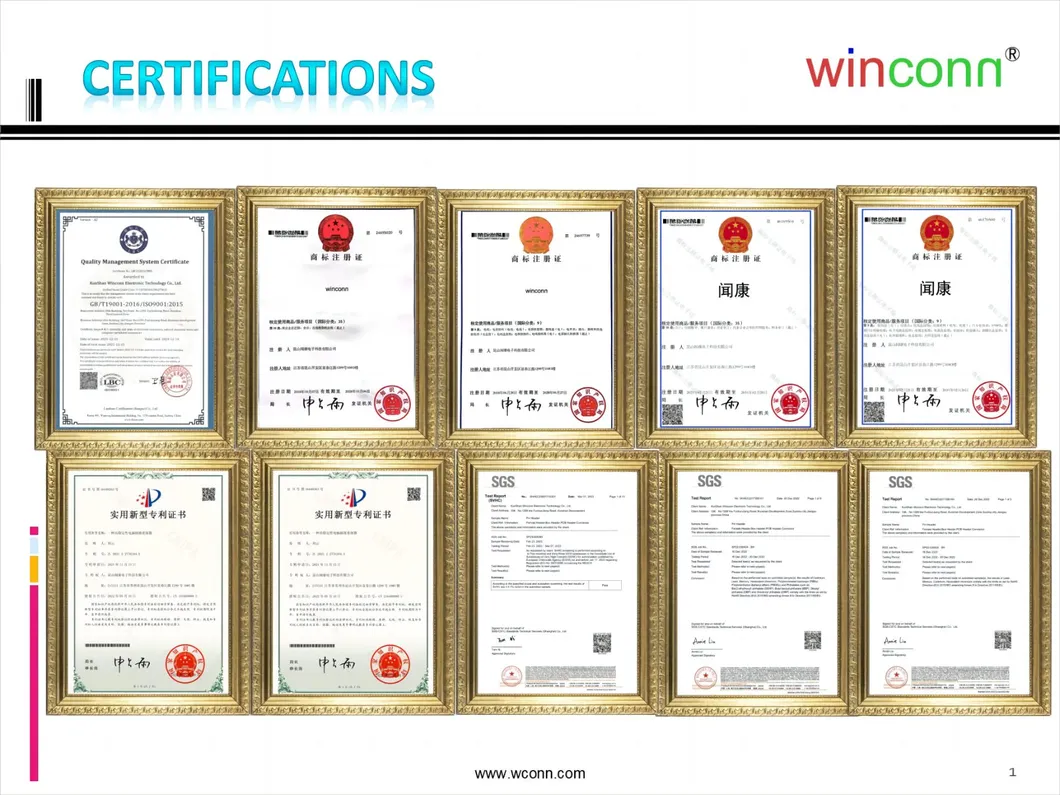Click the QR code on the leftmost patent certificate
This screenshot has width=1060, height=795.
tap(208, 494)
